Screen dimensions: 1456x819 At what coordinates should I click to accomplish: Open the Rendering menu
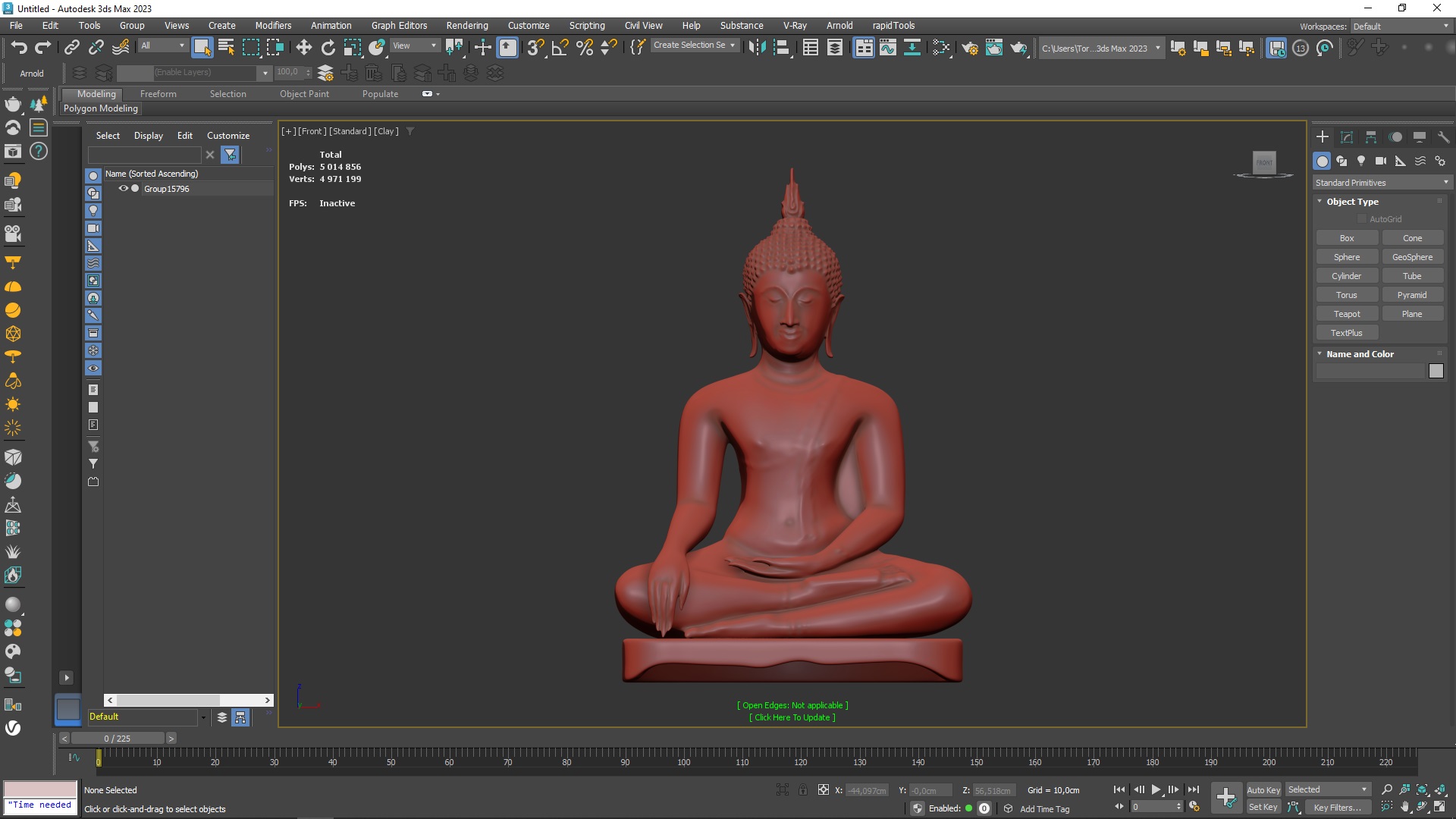coord(467,26)
